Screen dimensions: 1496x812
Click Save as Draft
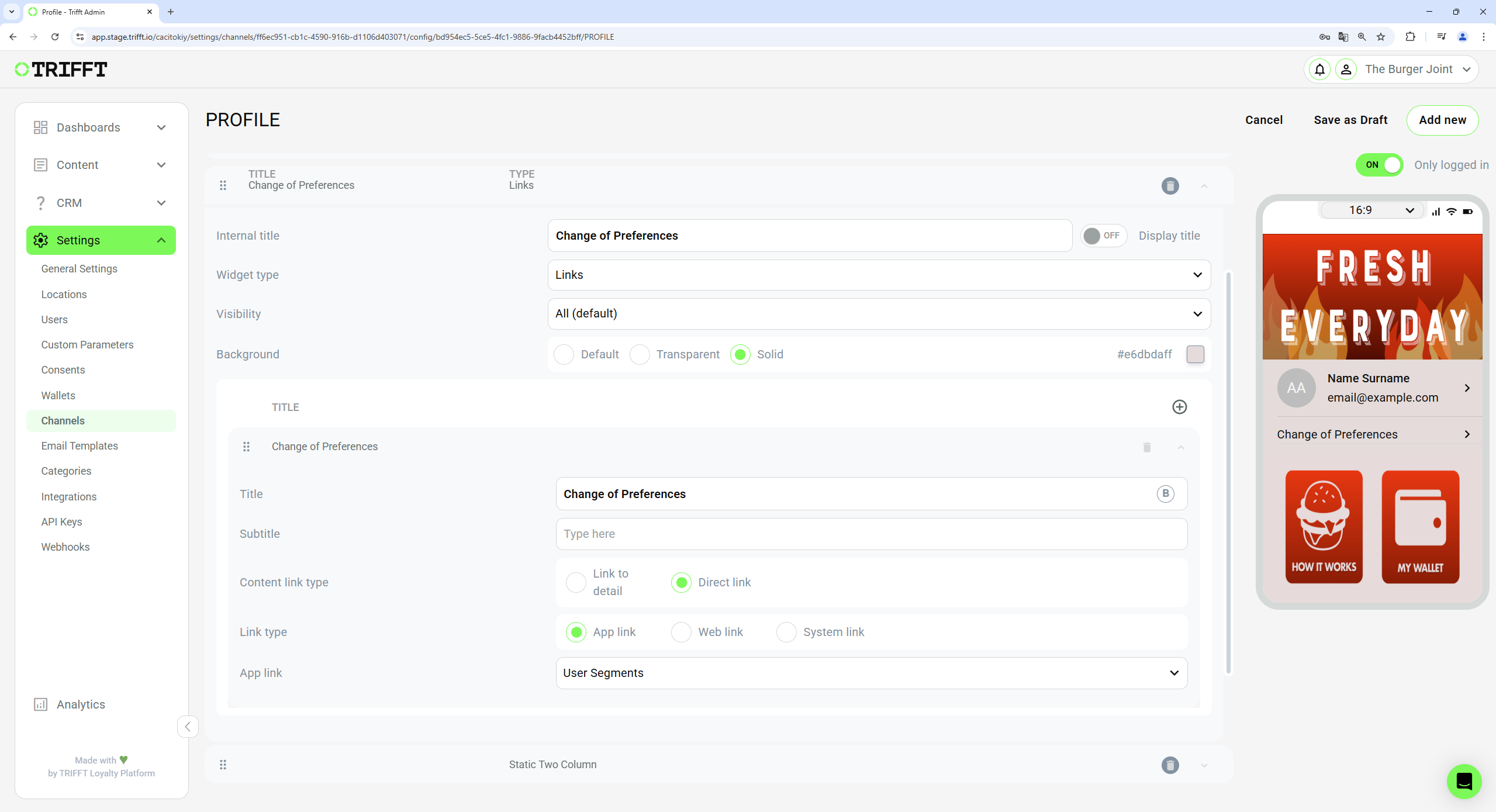(1350, 120)
